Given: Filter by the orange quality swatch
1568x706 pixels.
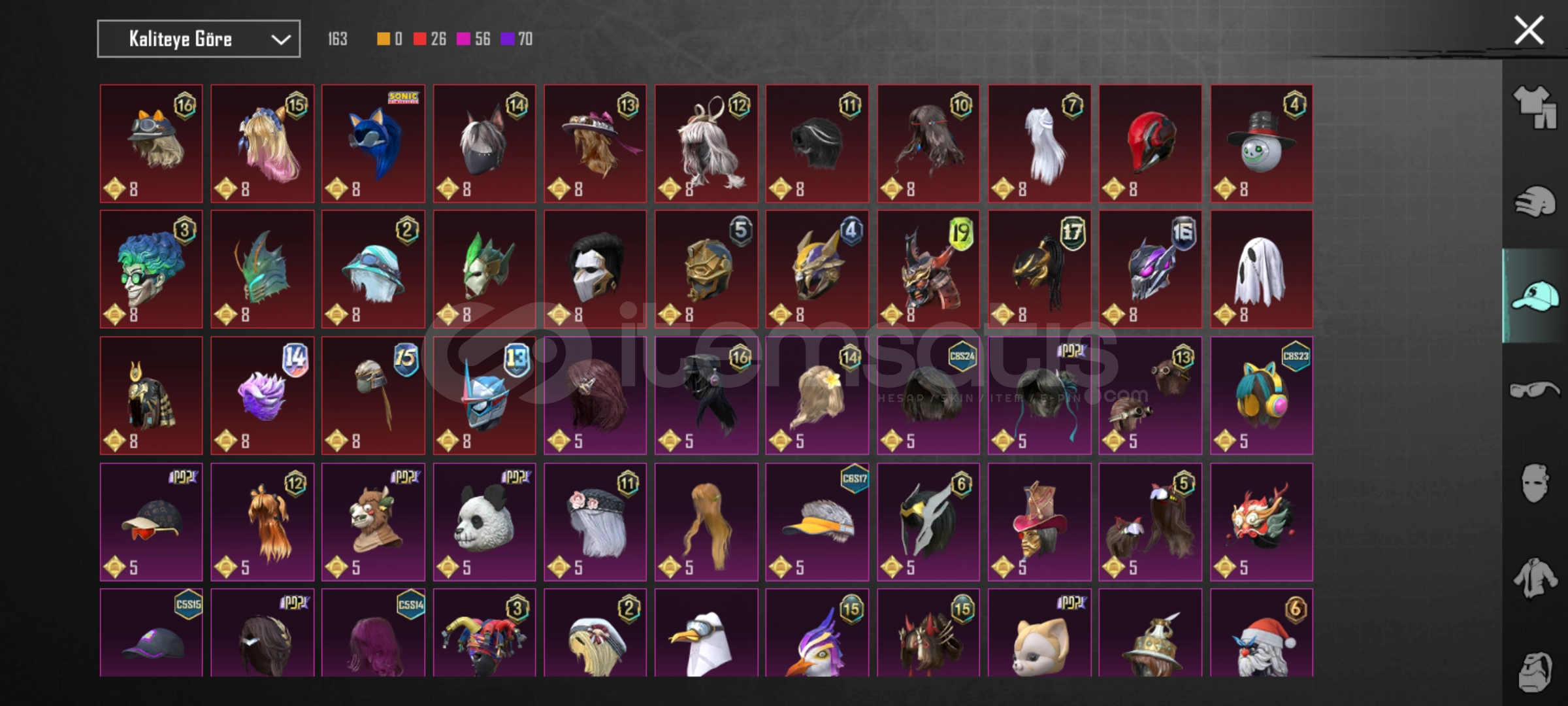Looking at the screenshot, I should [384, 39].
